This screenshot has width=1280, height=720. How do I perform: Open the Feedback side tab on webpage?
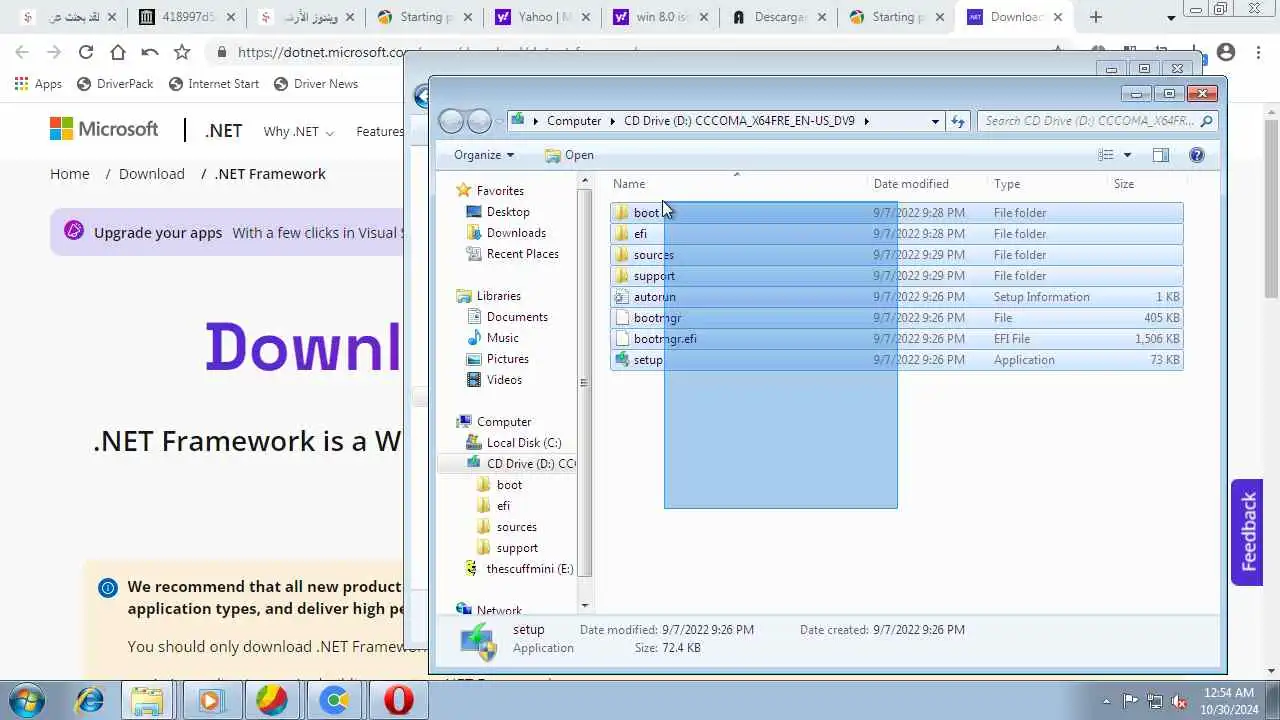coord(1247,532)
